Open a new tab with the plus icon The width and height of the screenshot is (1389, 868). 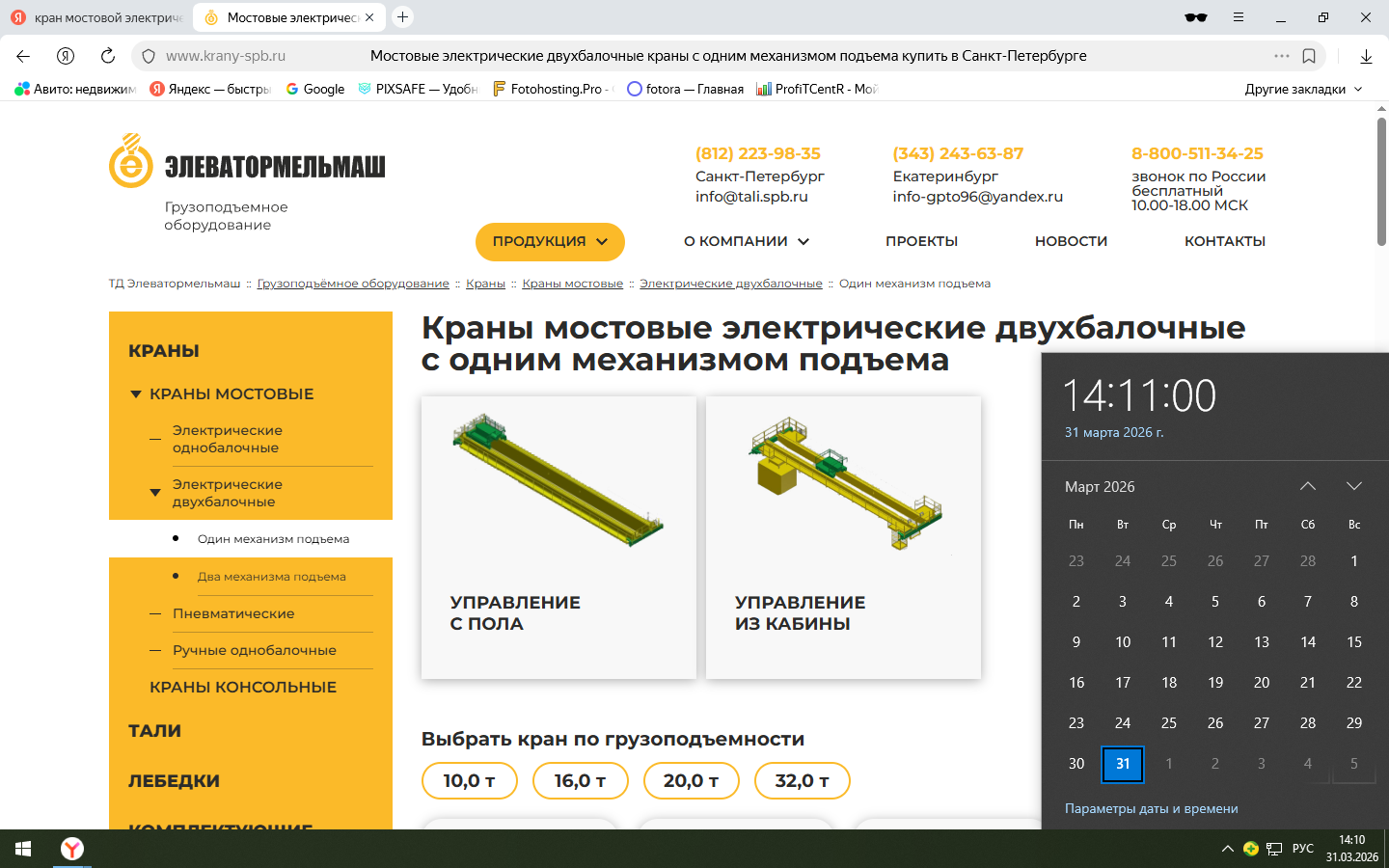(403, 16)
